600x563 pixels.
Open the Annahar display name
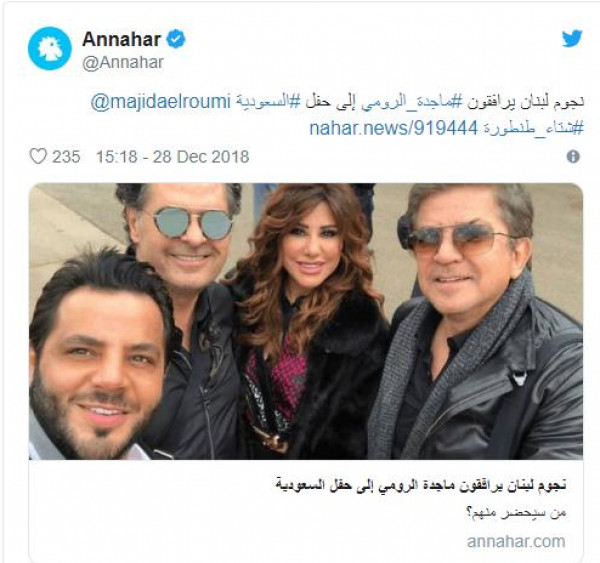(x=122, y=39)
